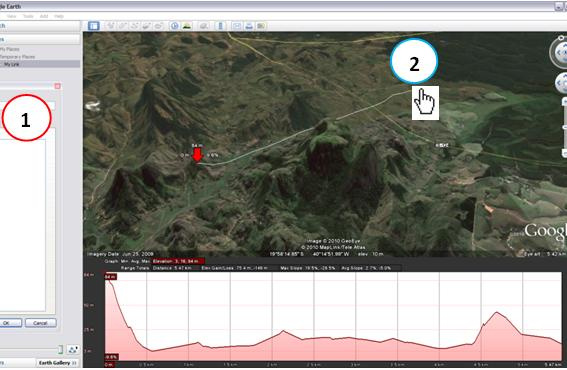Click the view in Google Maps icon
The width and height of the screenshot is (567, 370).
pos(261,26)
